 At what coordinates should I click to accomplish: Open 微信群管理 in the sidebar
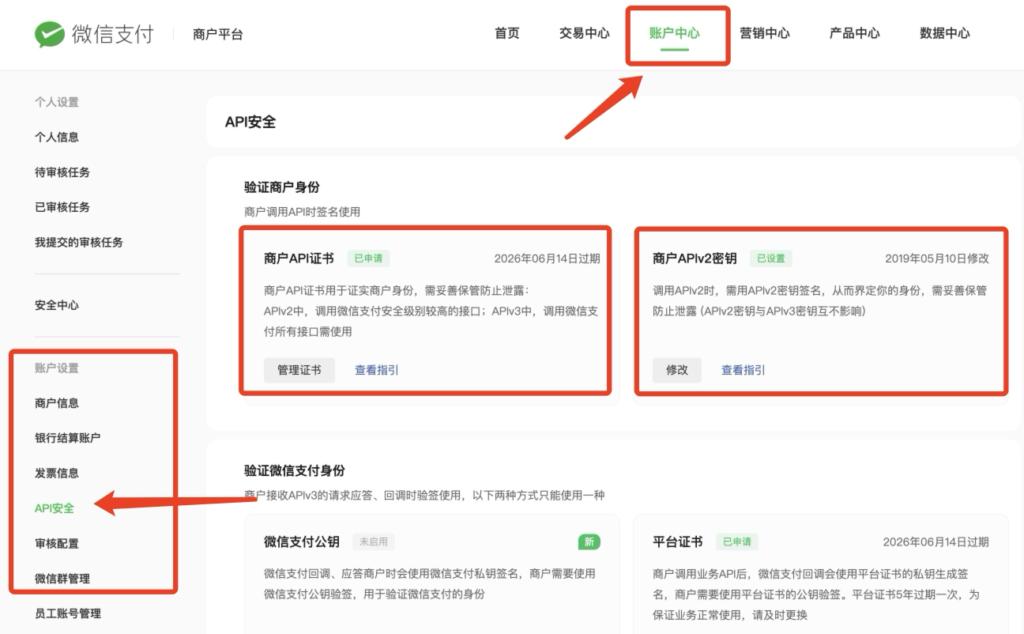coord(62,579)
